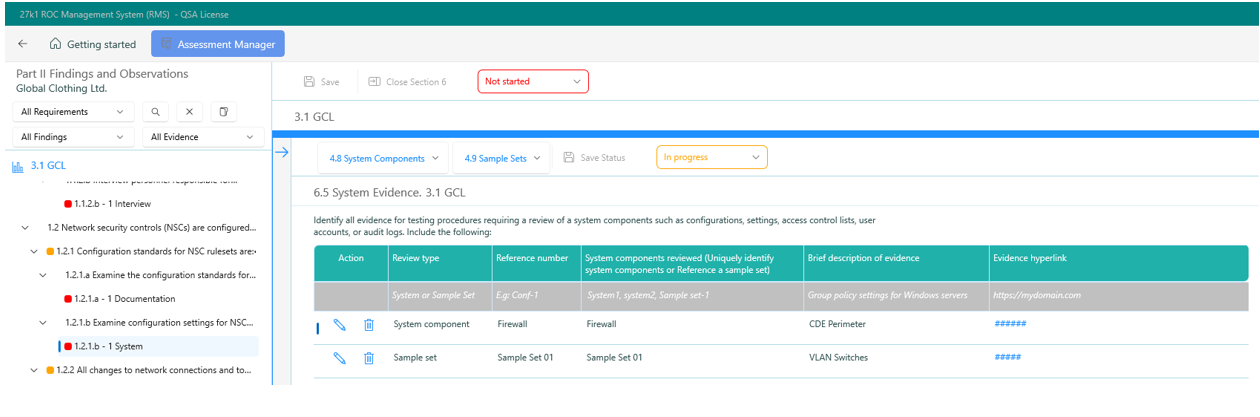Image resolution: width=1260 pixels, height=417 pixels.
Task: Click the Close Section 6 button
Action: pyautogui.click(x=407, y=82)
